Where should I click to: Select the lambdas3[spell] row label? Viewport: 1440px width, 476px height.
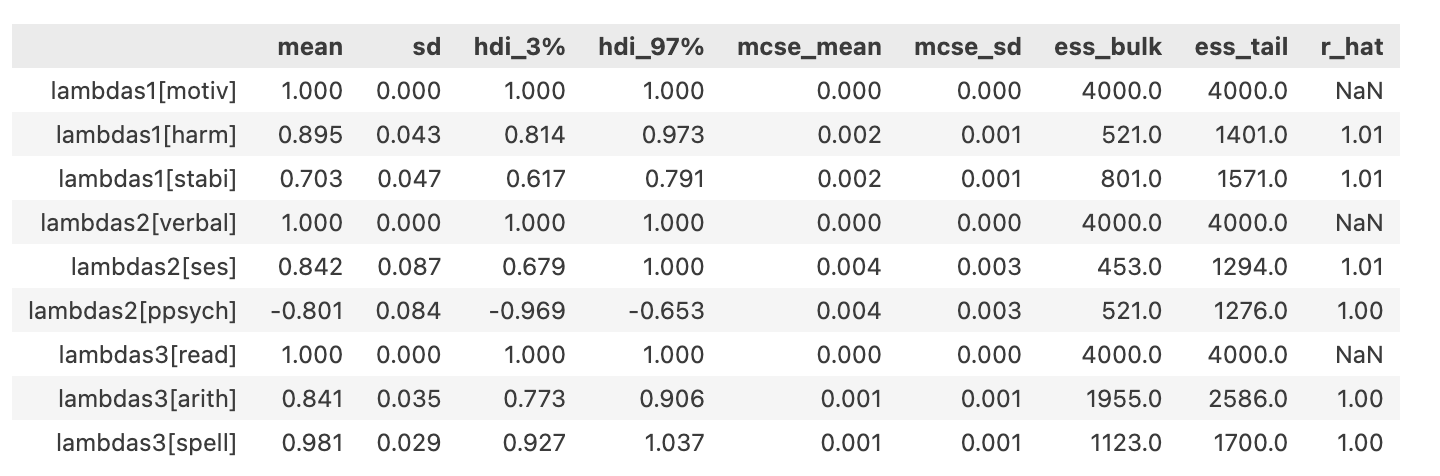[146, 443]
